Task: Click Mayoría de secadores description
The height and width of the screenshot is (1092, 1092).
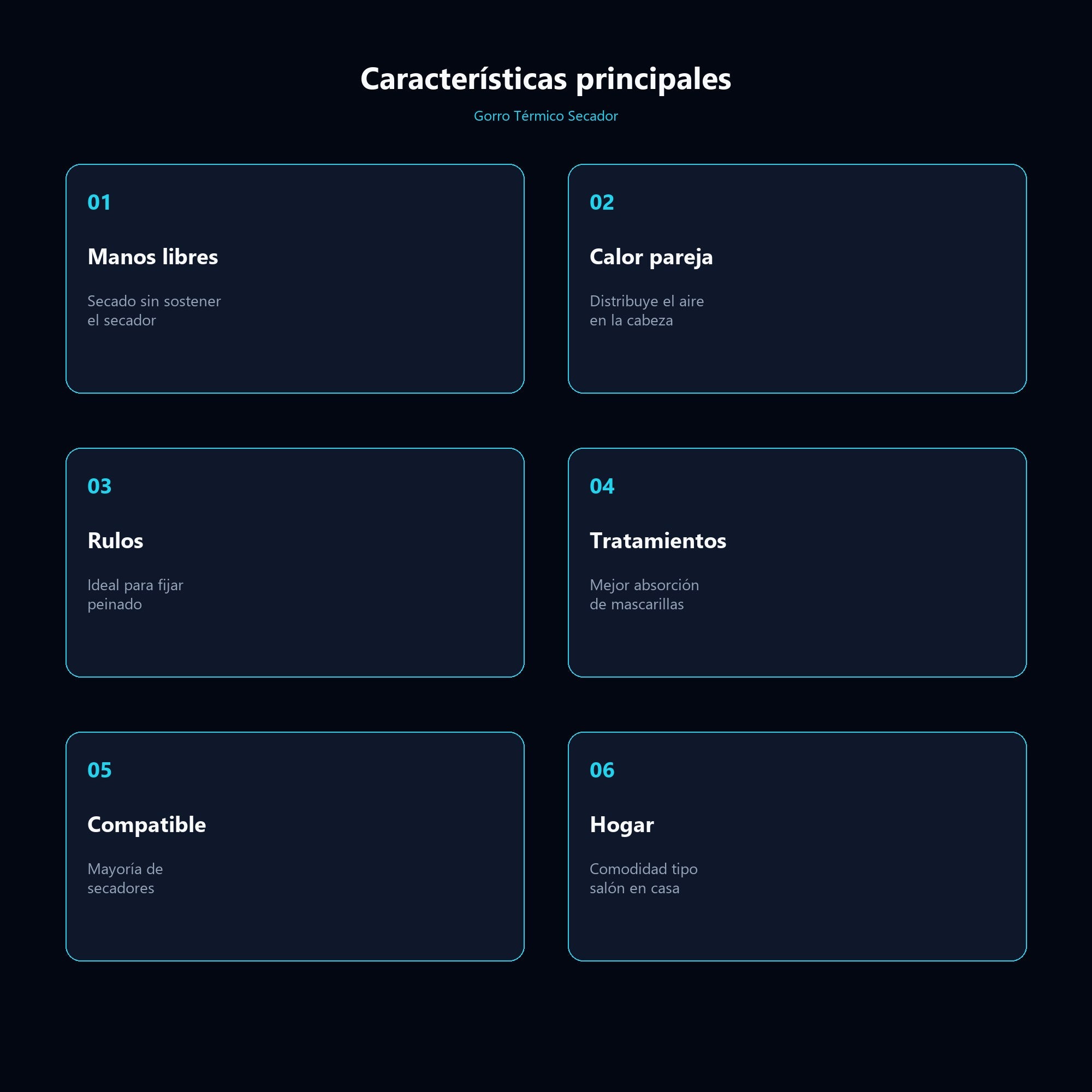Action: (x=125, y=878)
